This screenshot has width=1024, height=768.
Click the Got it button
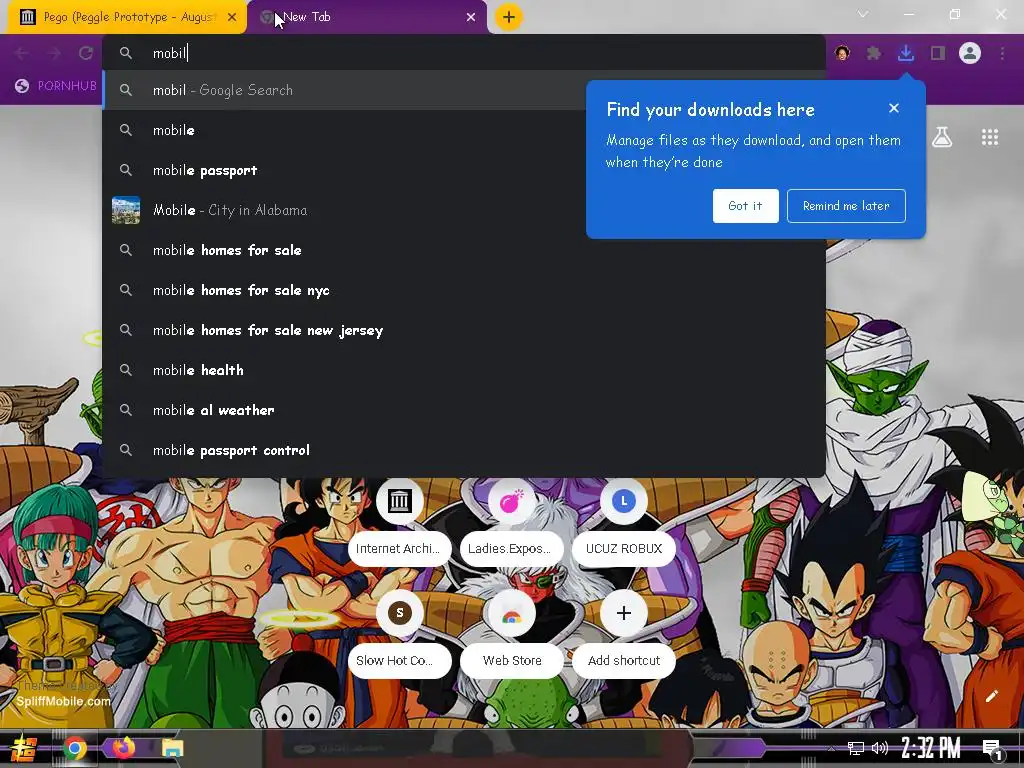pos(745,206)
